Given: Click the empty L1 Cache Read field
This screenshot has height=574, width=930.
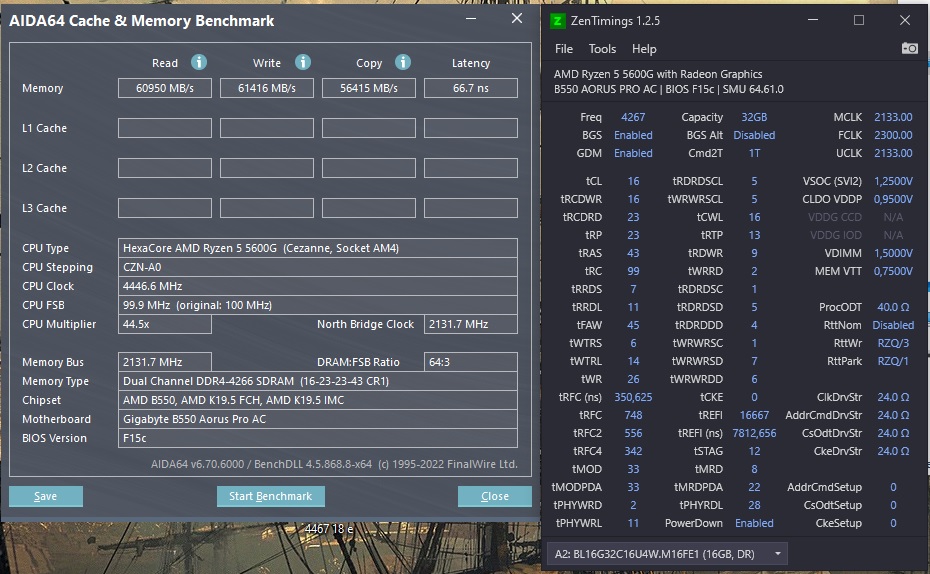Looking at the screenshot, I should [165, 128].
